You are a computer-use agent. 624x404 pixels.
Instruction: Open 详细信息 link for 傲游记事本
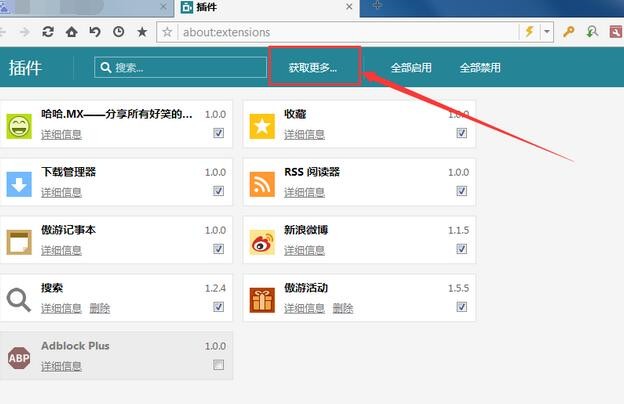coord(61,250)
